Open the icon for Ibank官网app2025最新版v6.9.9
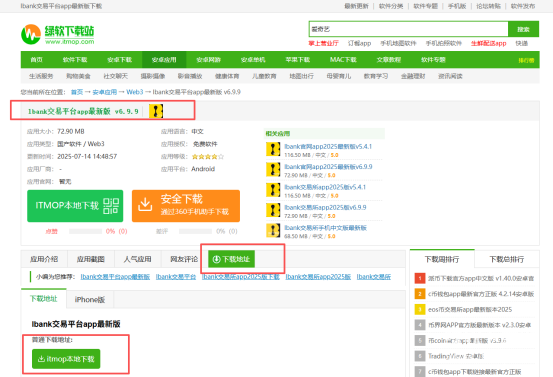 click(273, 170)
